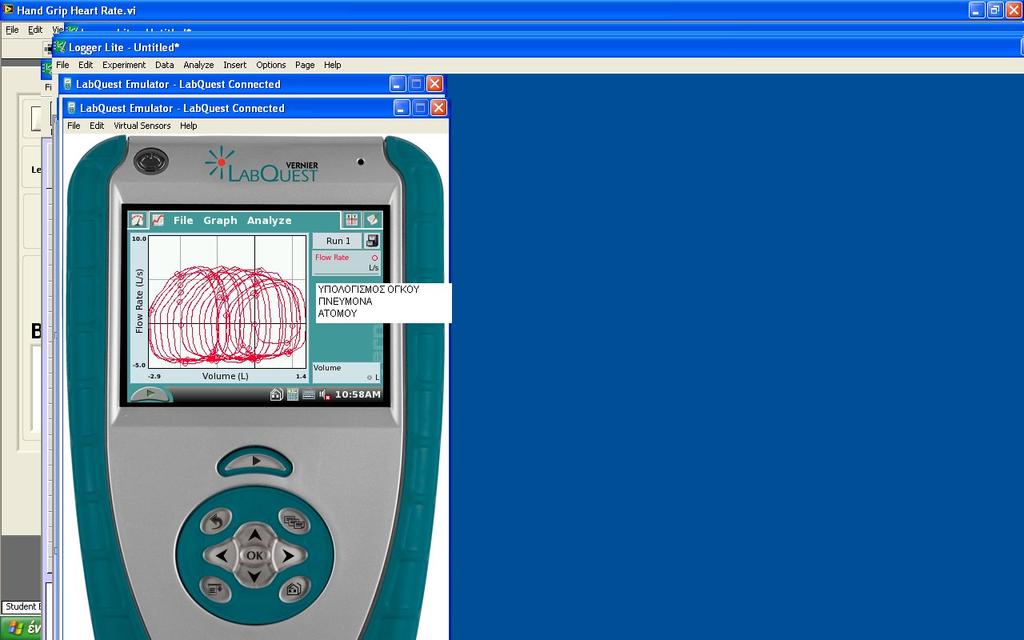Open Logger Lite Options menu
The image size is (1024, 640).
pos(271,65)
